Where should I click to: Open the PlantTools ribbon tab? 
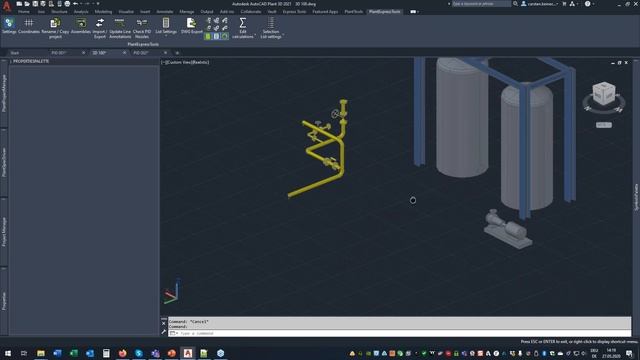[x=353, y=12]
